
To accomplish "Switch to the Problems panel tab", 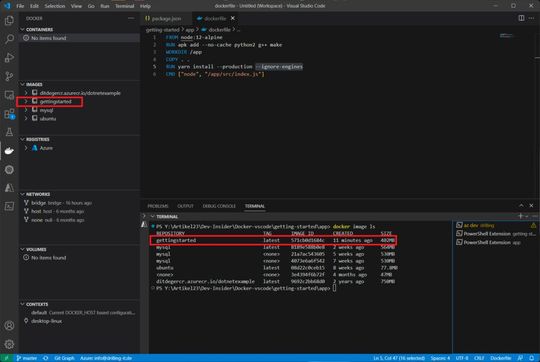I will point(158,206).
